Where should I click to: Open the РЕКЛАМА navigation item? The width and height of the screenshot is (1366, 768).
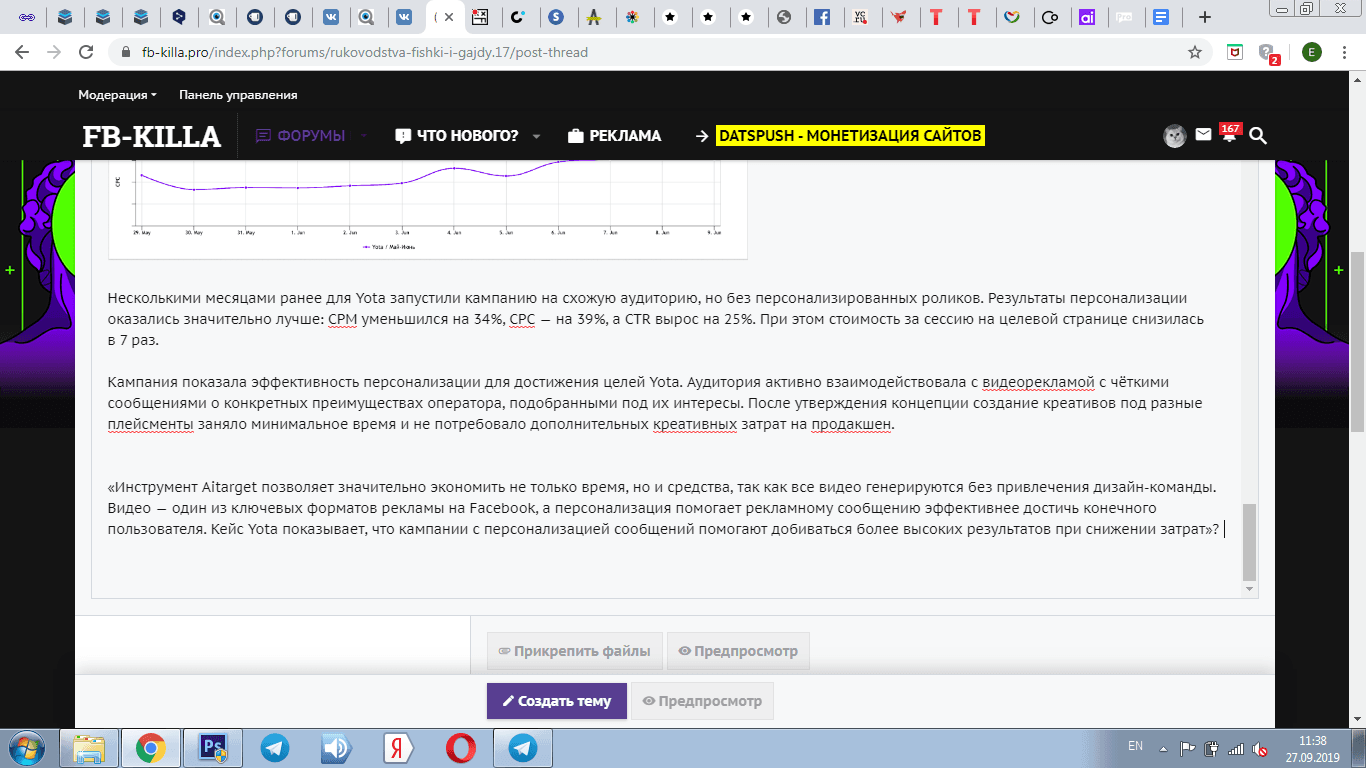pos(614,136)
